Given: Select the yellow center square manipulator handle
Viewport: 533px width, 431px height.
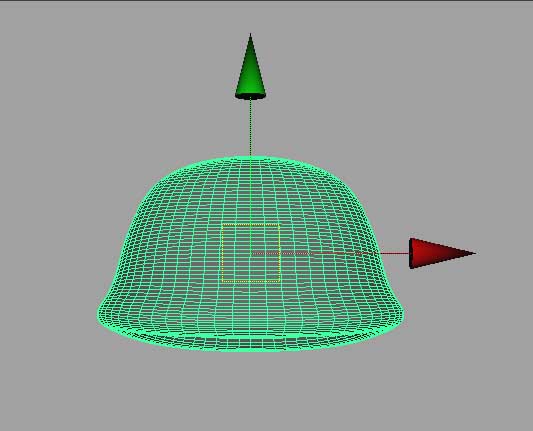Looking at the screenshot, I should click(251, 253).
